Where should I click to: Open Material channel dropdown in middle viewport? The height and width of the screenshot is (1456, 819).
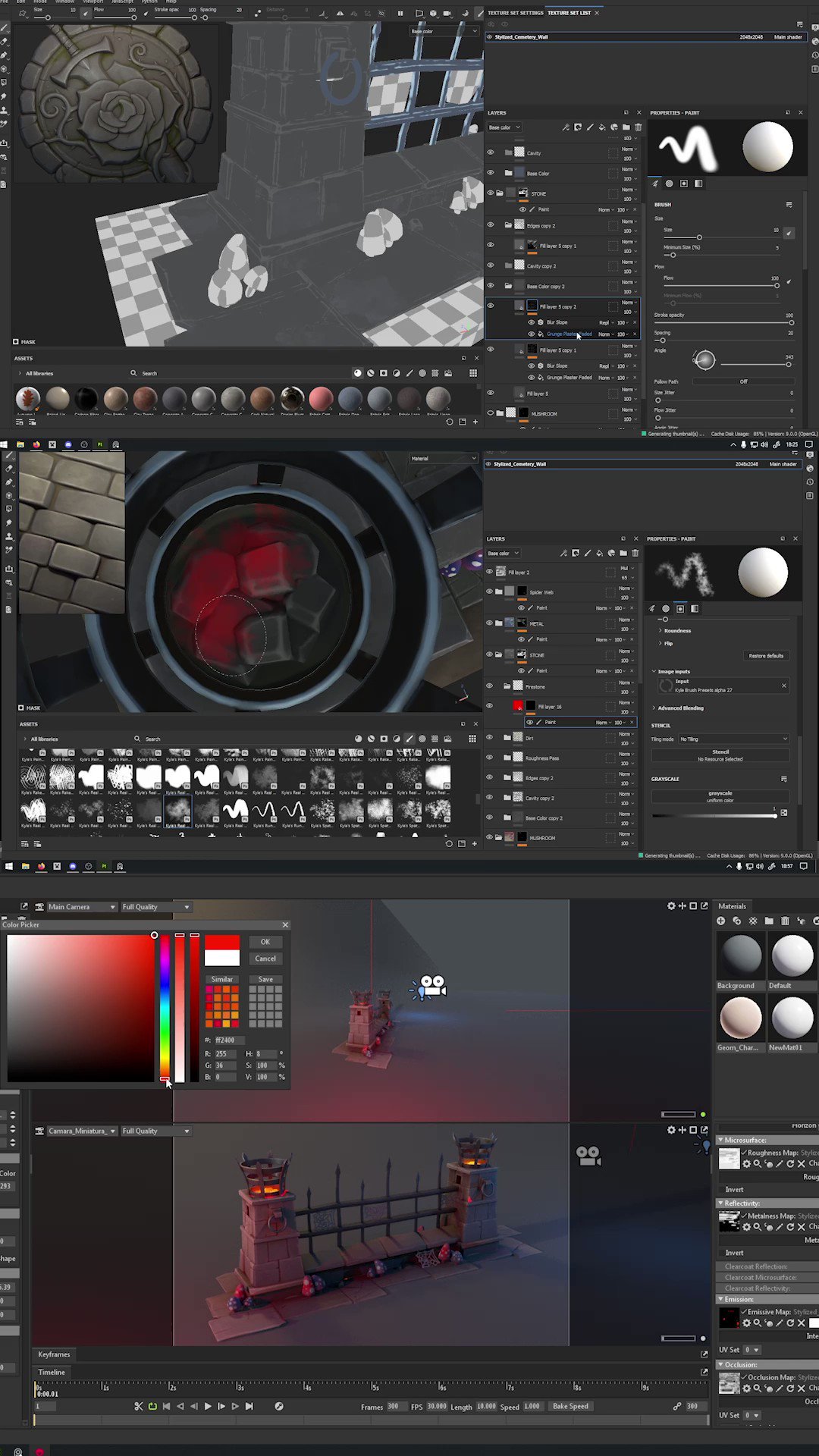(x=443, y=459)
